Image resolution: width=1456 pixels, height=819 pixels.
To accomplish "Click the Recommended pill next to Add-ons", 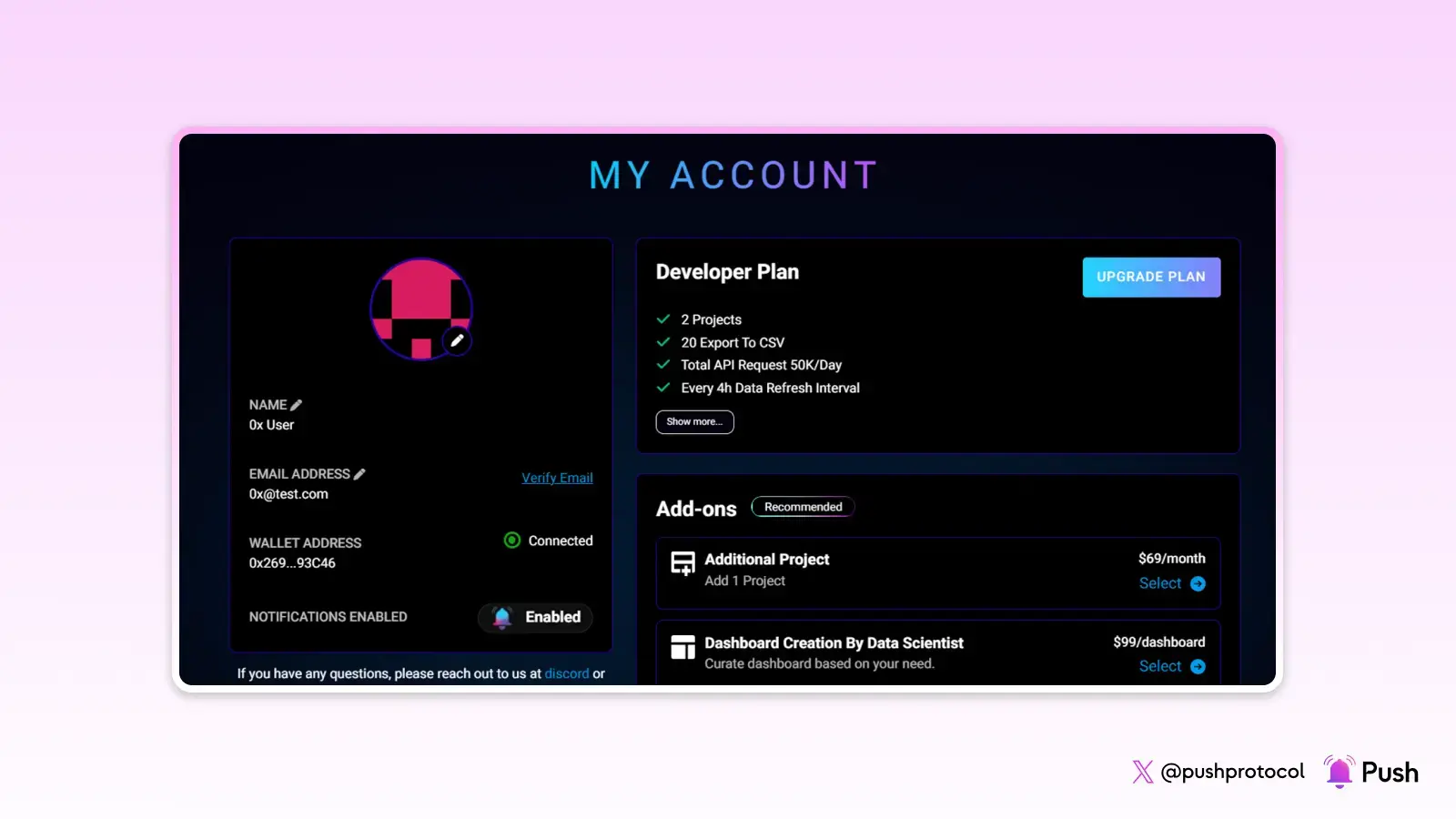I will click(803, 506).
